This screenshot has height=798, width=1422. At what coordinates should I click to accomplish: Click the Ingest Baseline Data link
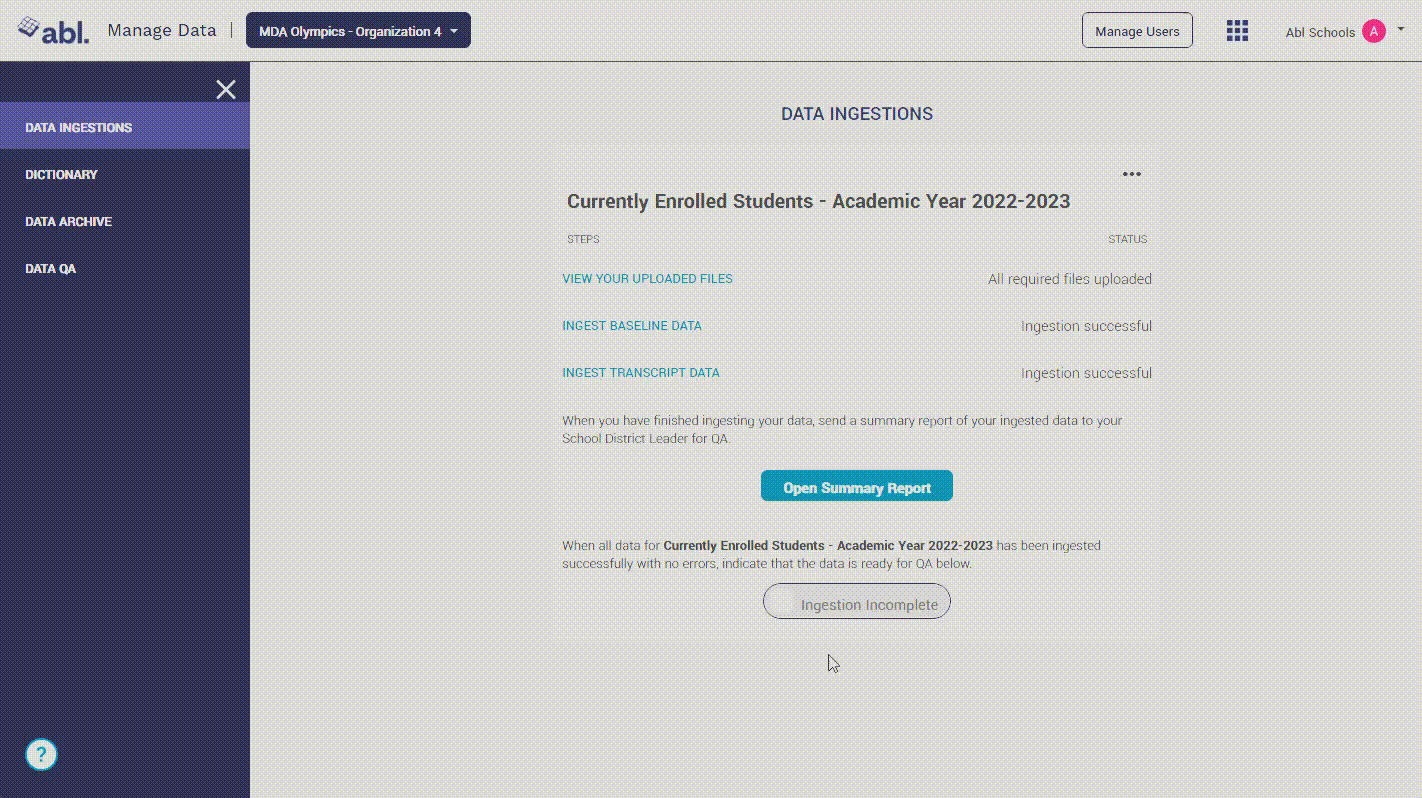point(632,326)
